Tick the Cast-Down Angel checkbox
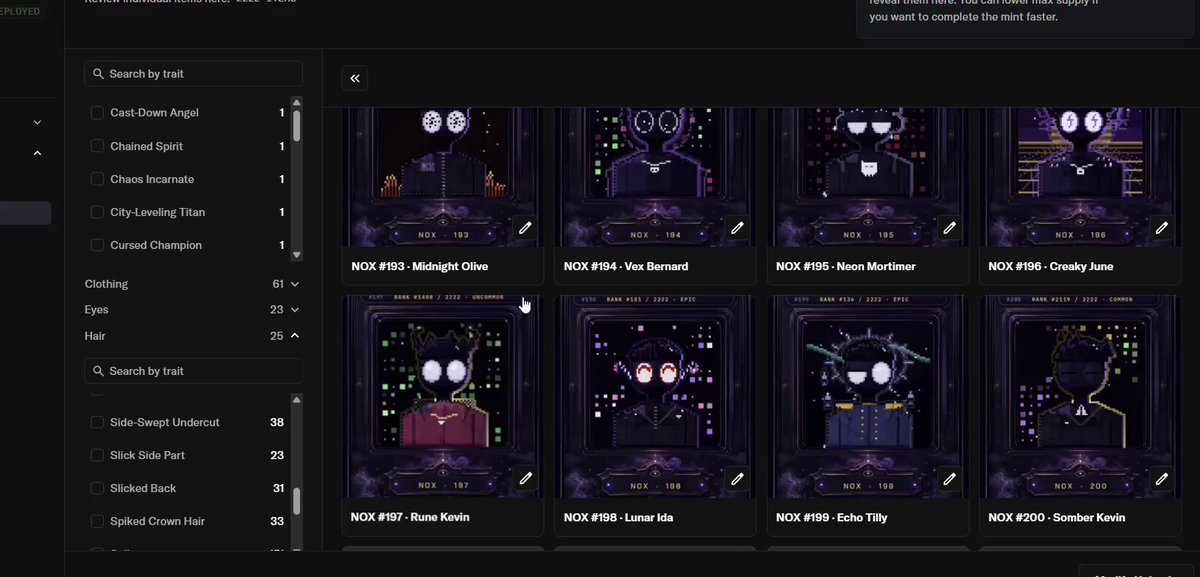 [x=97, y=113]
